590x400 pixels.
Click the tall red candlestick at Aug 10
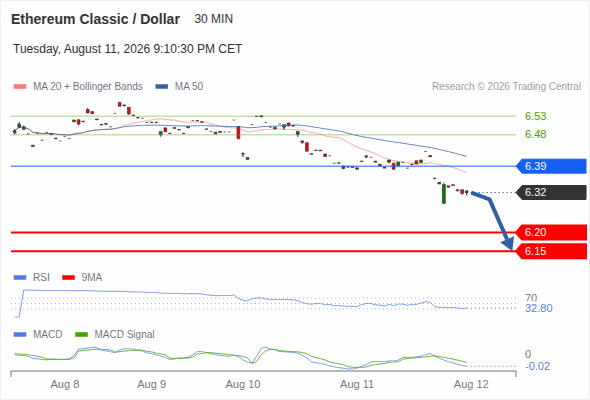coord(238,133)
